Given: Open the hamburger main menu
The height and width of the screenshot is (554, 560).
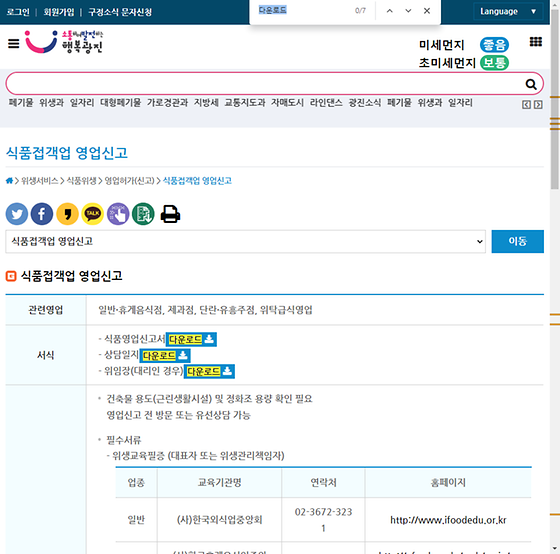Looking at the screenshot, I should pyautogui.click(x=14, y=44).
